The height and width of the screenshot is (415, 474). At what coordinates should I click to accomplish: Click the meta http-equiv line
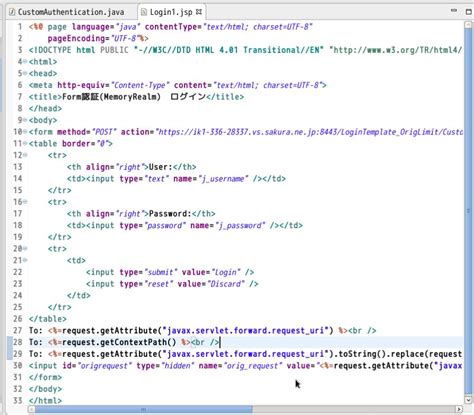click(177, 85)
